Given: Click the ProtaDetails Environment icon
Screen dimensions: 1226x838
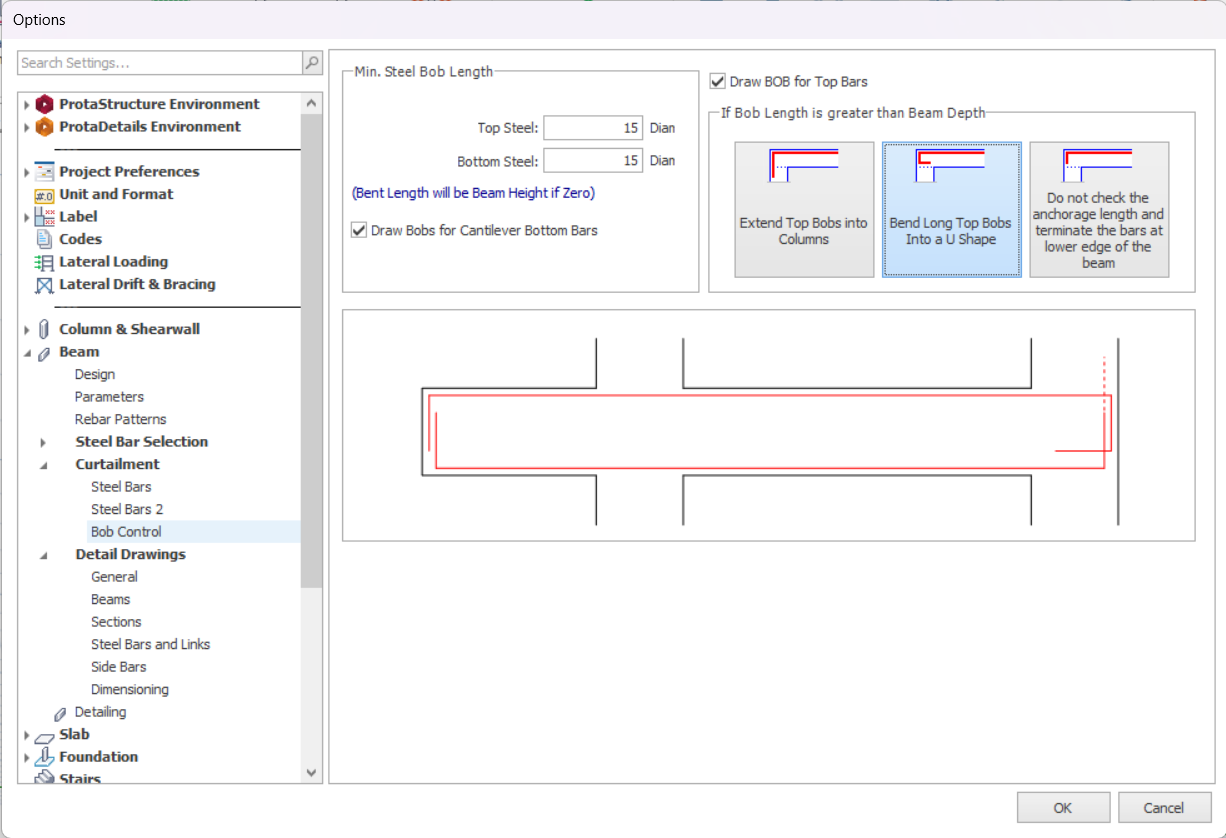Looking at the screenshot, I should pos(44,127).
